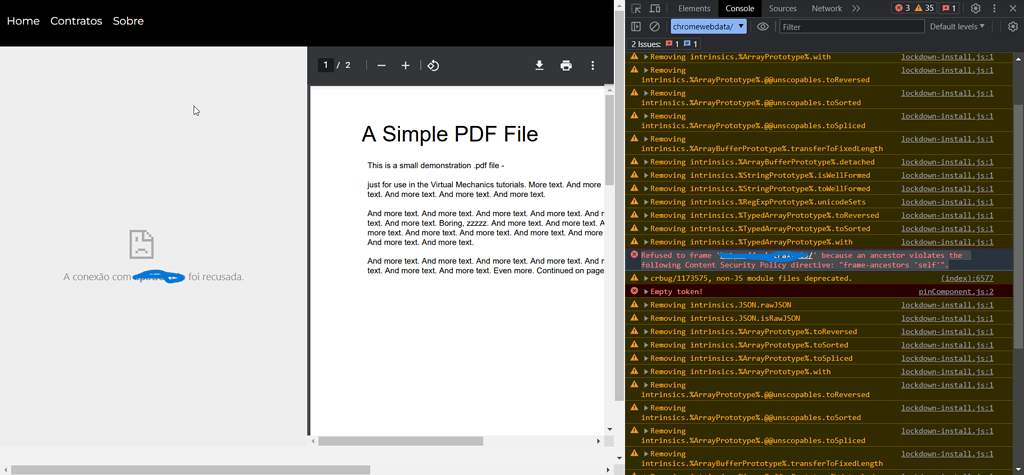
Task: Open the pinComponent.js:2 source link
Action: point(955,292)
